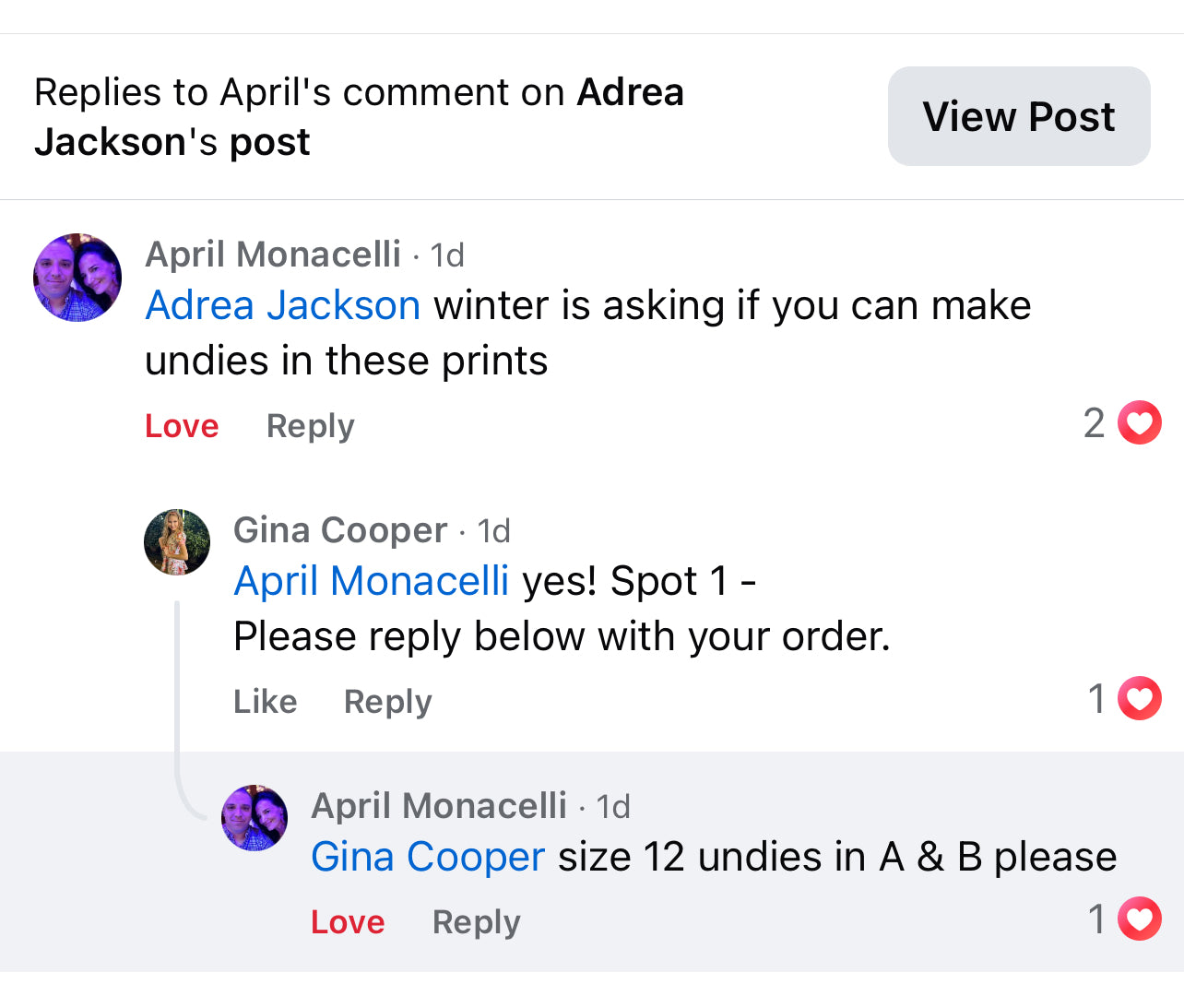
Task: Open April Monacelli's avatar on the top comment
Action: [x=77, y=278]
